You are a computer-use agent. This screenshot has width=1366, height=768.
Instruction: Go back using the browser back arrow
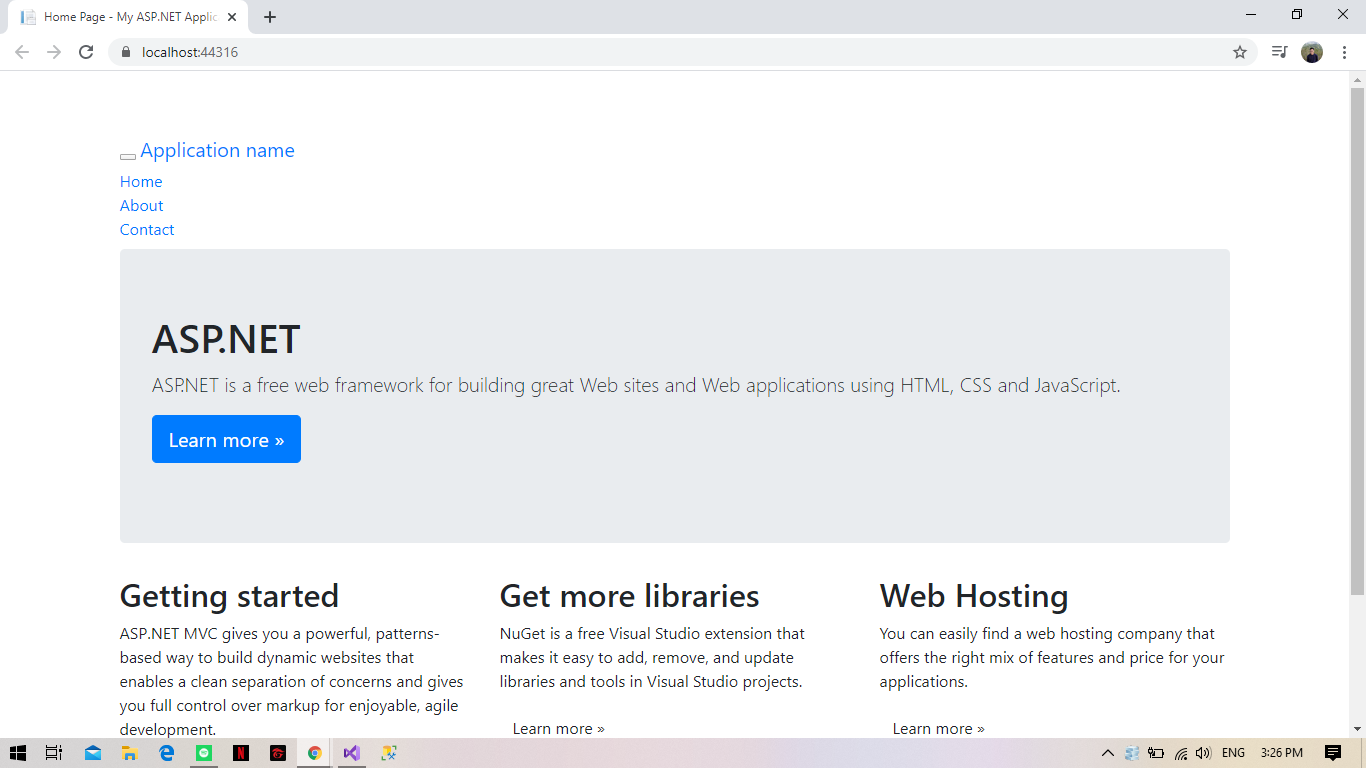click(22, 52)
